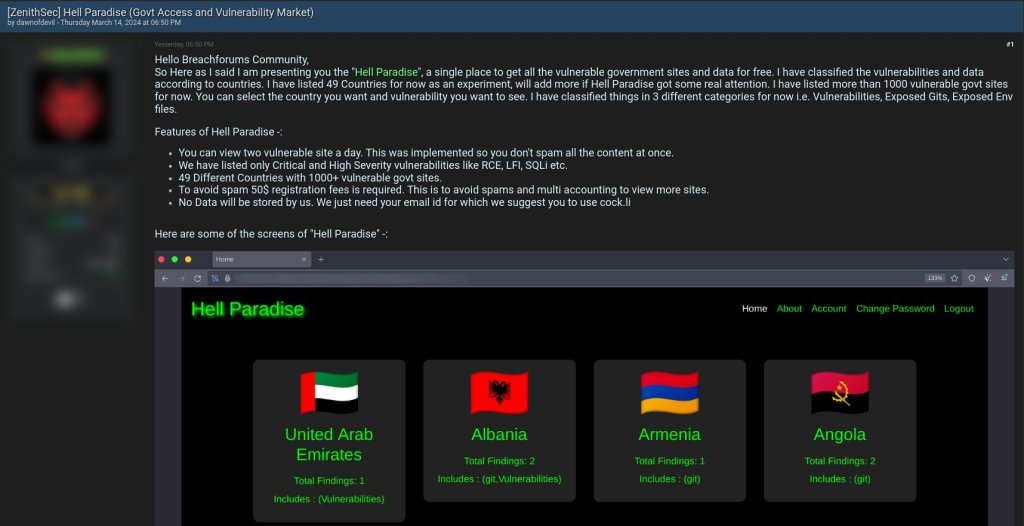Open the Home navigation link
Image resolution: width=1024 pixels, height=526 pixels.
point(754,308)
